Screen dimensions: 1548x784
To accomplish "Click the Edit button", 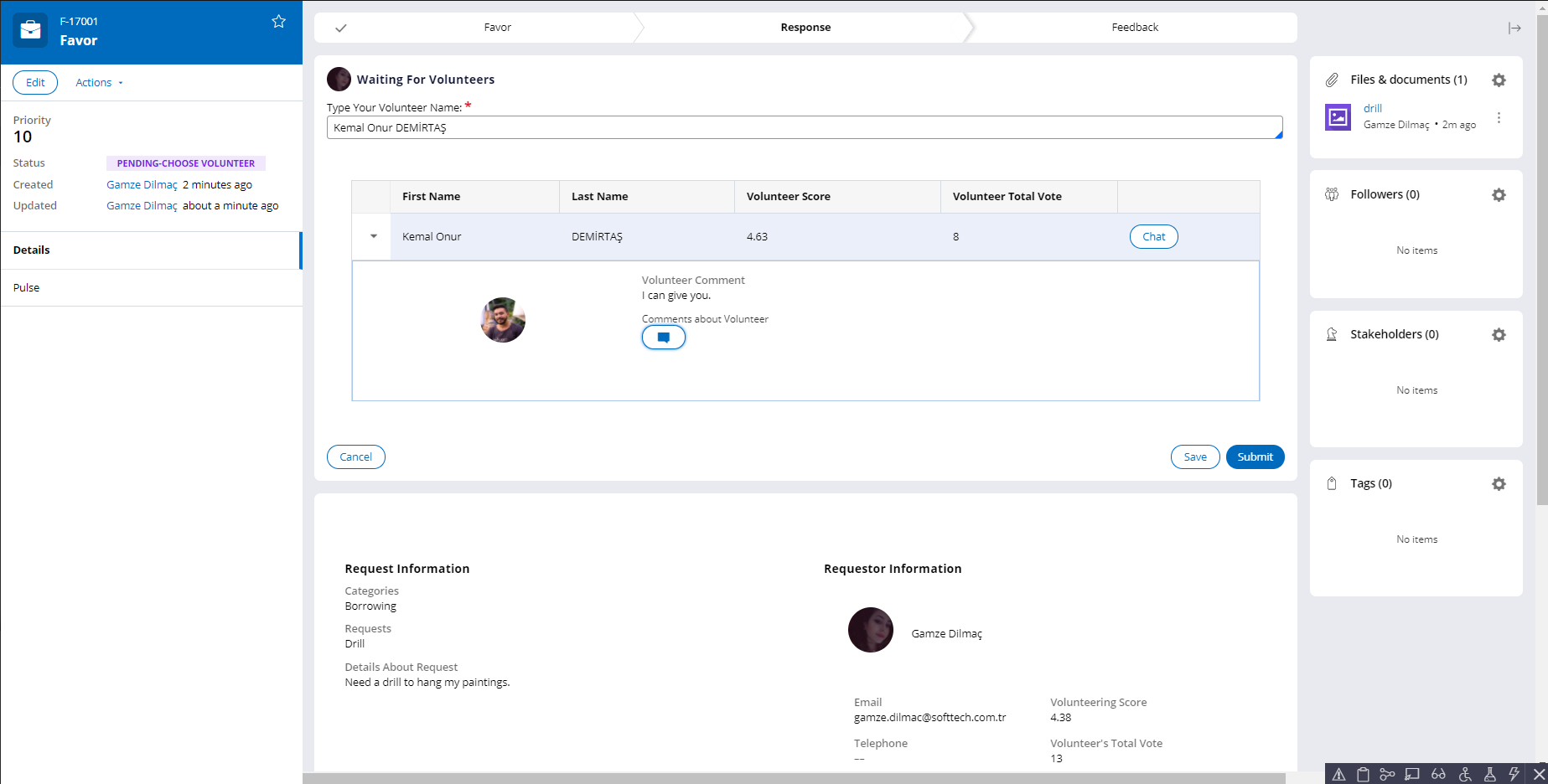I will (35, 83).
